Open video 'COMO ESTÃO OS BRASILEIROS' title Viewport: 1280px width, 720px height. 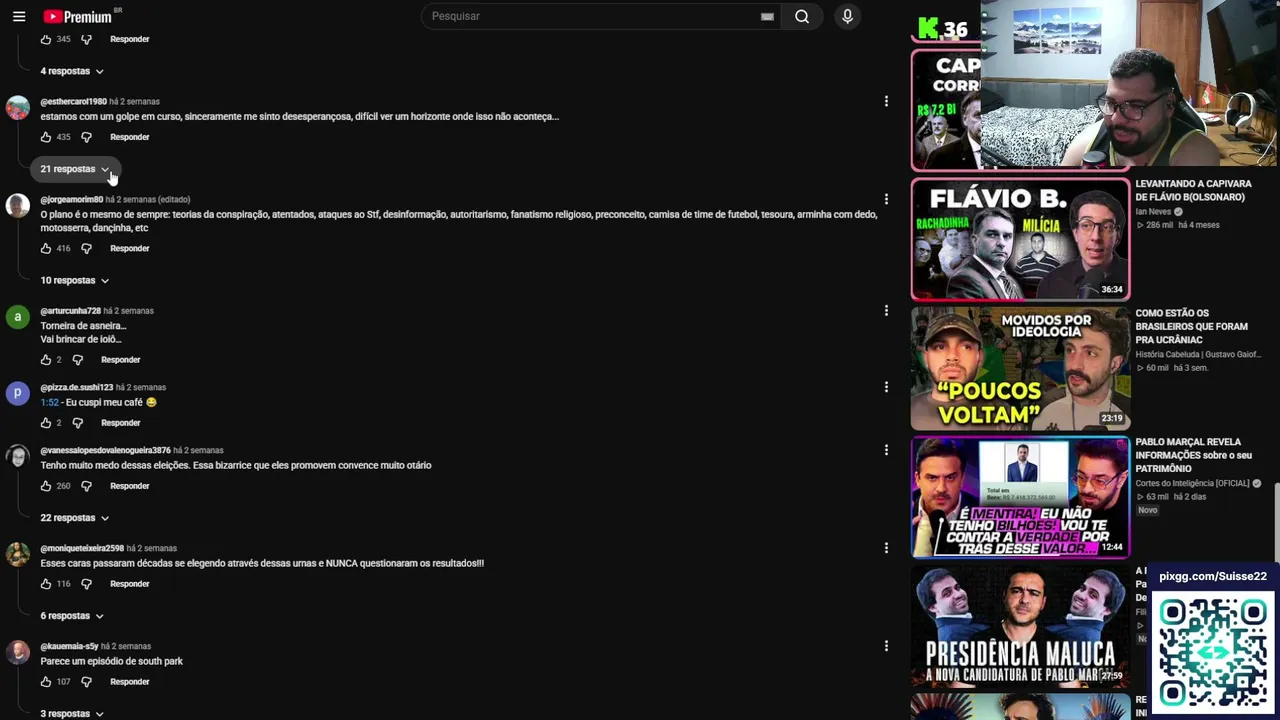(1192, 326)
